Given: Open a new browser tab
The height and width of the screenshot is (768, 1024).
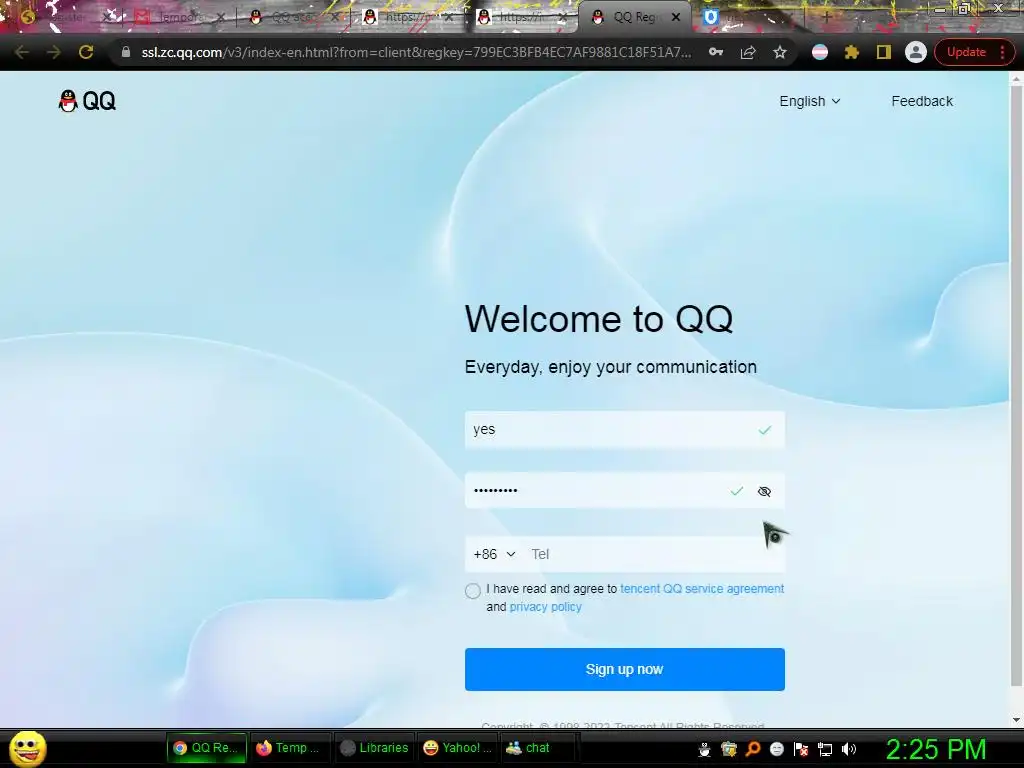Looking at the screenshot, I should point(826,18).
